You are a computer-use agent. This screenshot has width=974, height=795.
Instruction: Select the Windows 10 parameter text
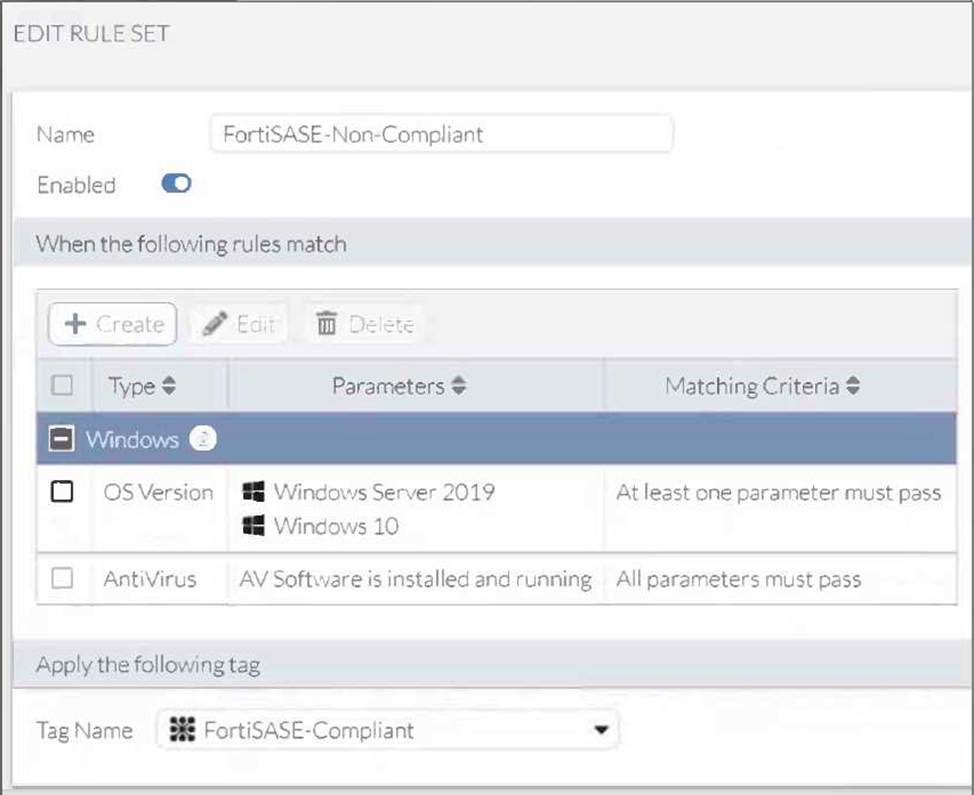[336, 526]
